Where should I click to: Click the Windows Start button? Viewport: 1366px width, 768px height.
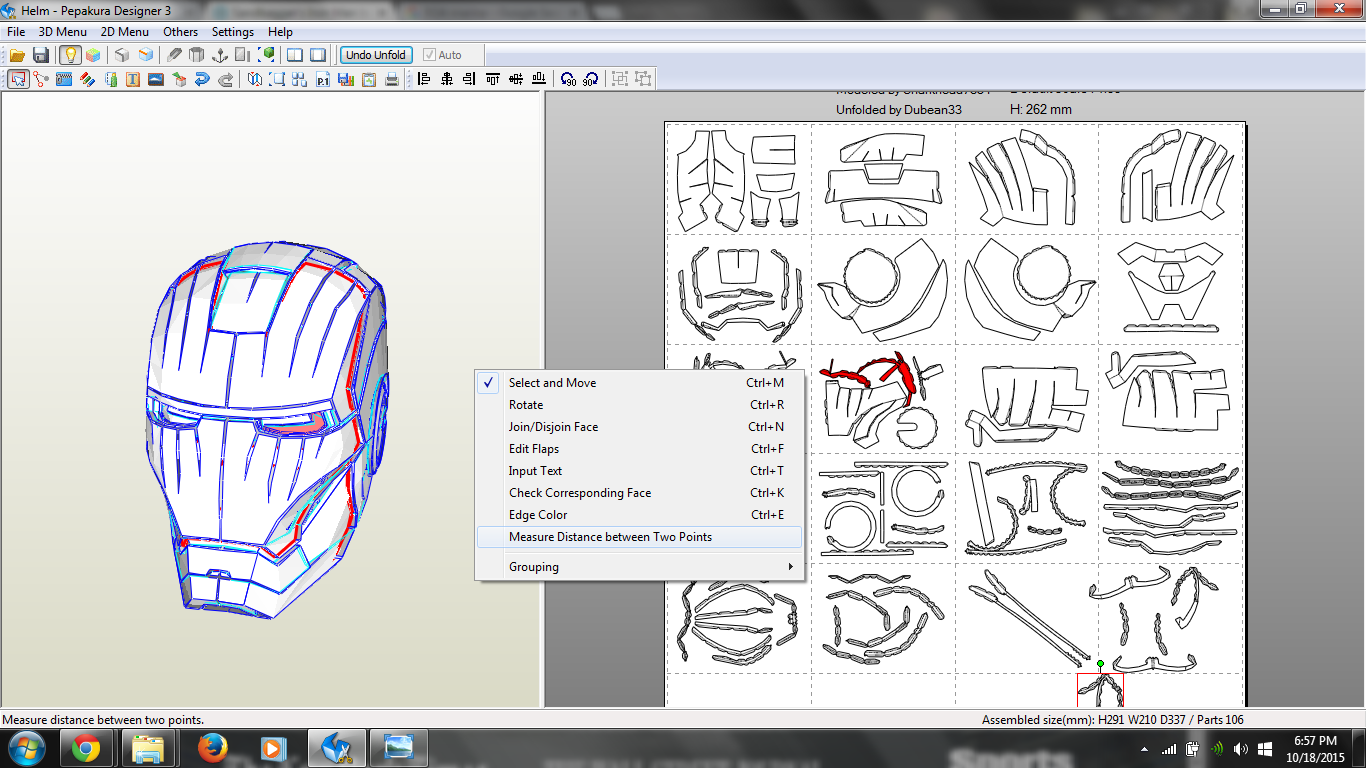[26, 748]
